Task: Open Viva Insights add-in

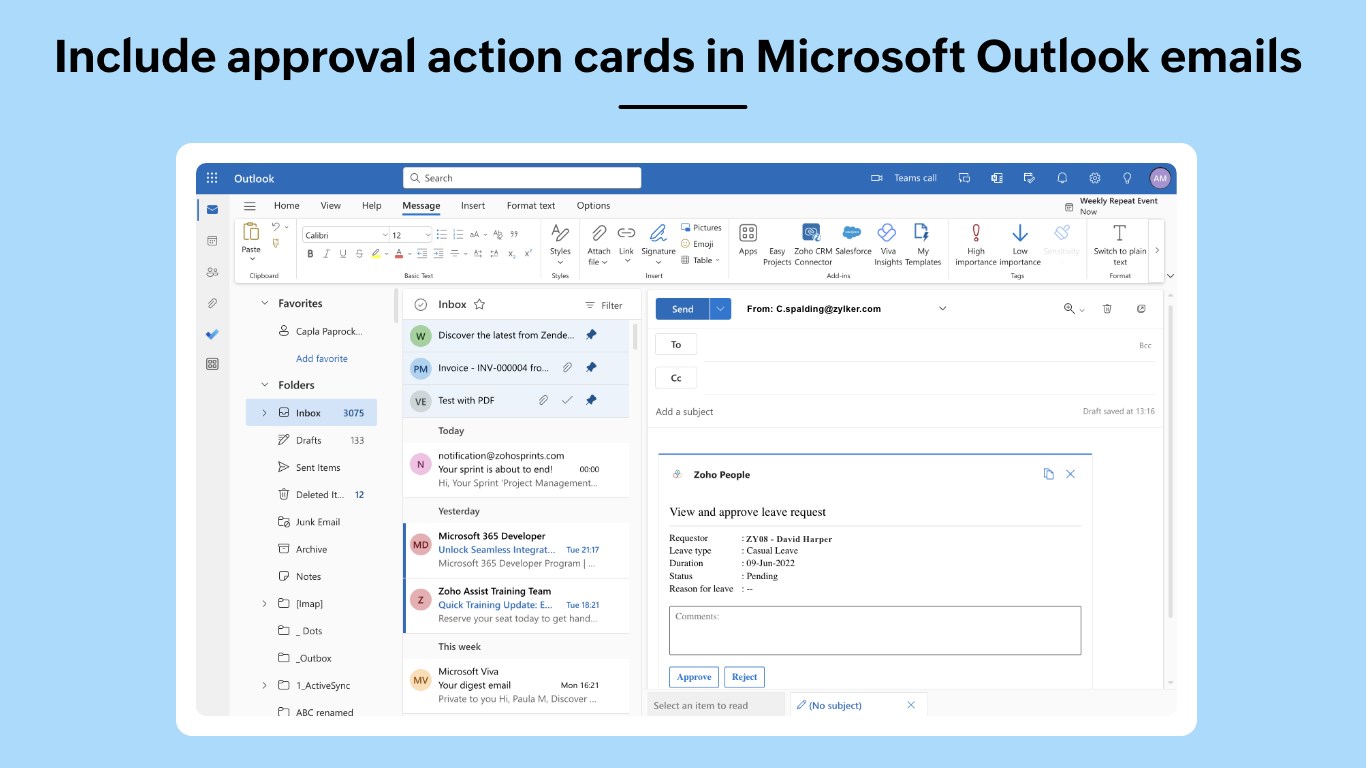Action: click(x=888, y=244)
